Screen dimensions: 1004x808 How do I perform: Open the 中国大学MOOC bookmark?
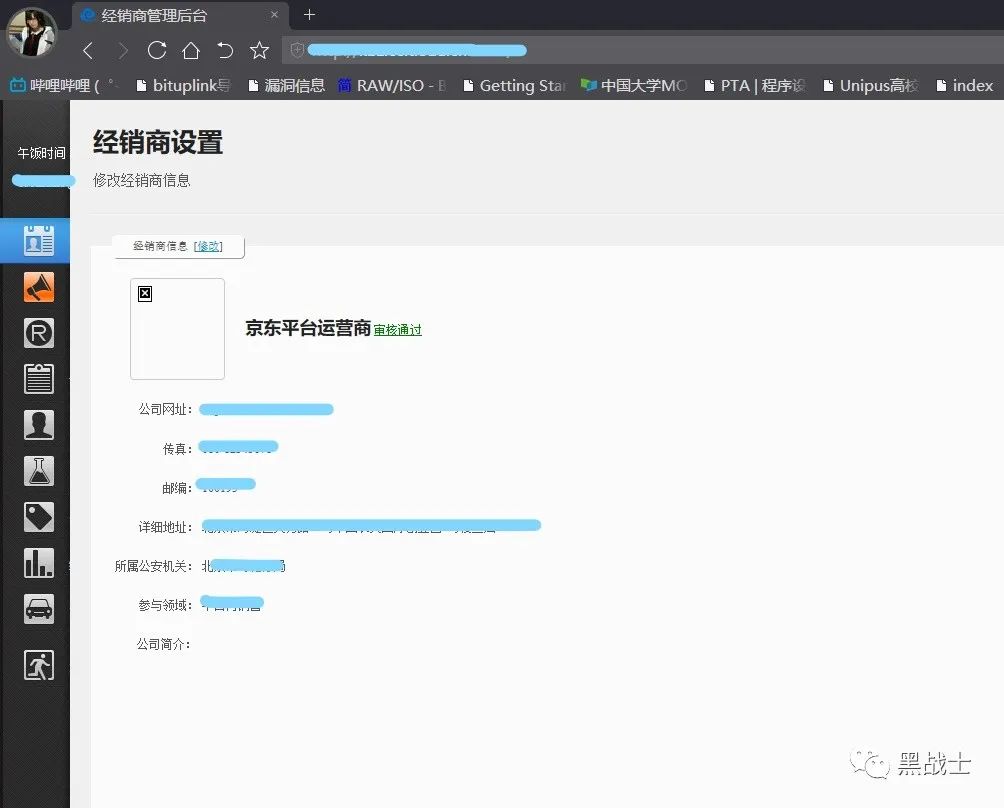634,85
